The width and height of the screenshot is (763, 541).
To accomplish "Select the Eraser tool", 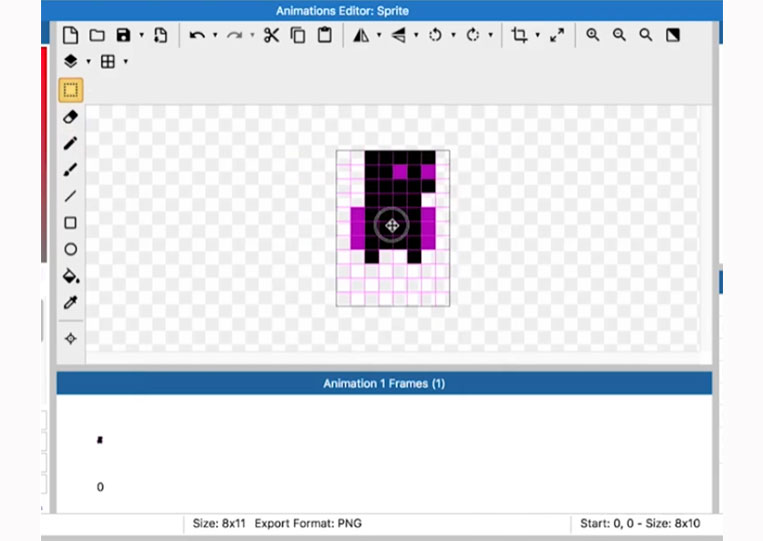I will coord(71,117).
